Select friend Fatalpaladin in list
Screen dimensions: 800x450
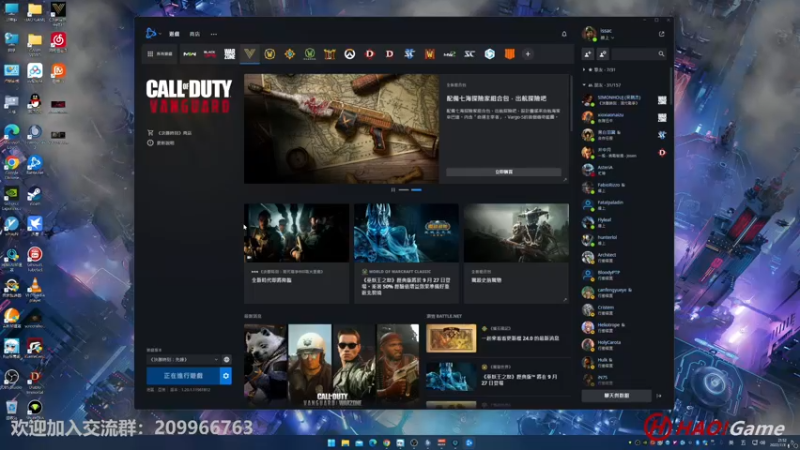coord(624,205)
